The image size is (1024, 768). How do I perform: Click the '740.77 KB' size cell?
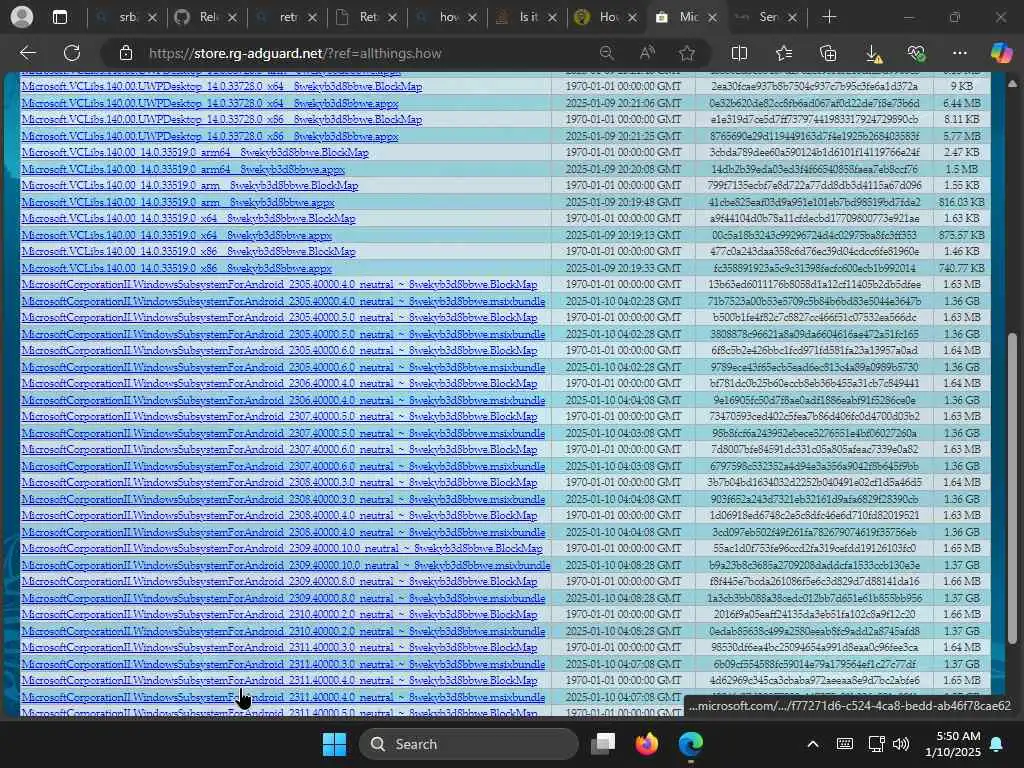[x=961, y=268]
